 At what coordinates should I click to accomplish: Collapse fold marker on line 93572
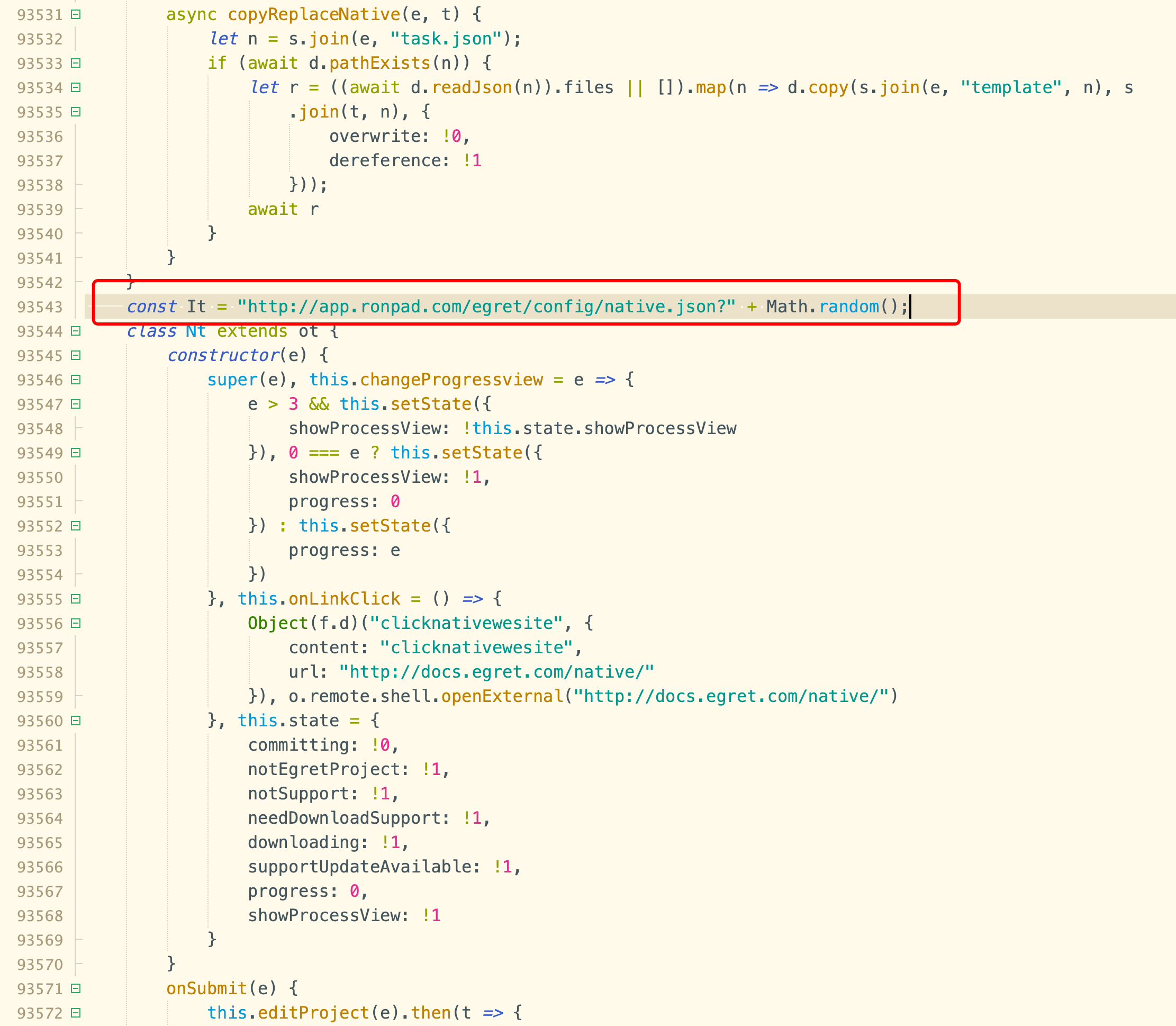pos(76,1013)
